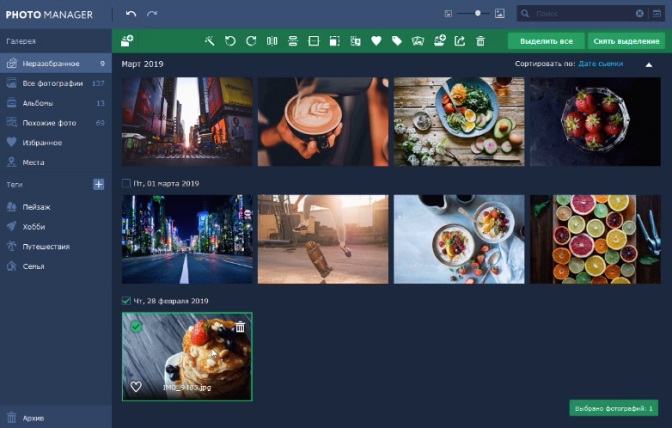The height and width of the screenshot is (428, 672).
Task: Add a new tag with the plus button
Action: coord(99,184)
